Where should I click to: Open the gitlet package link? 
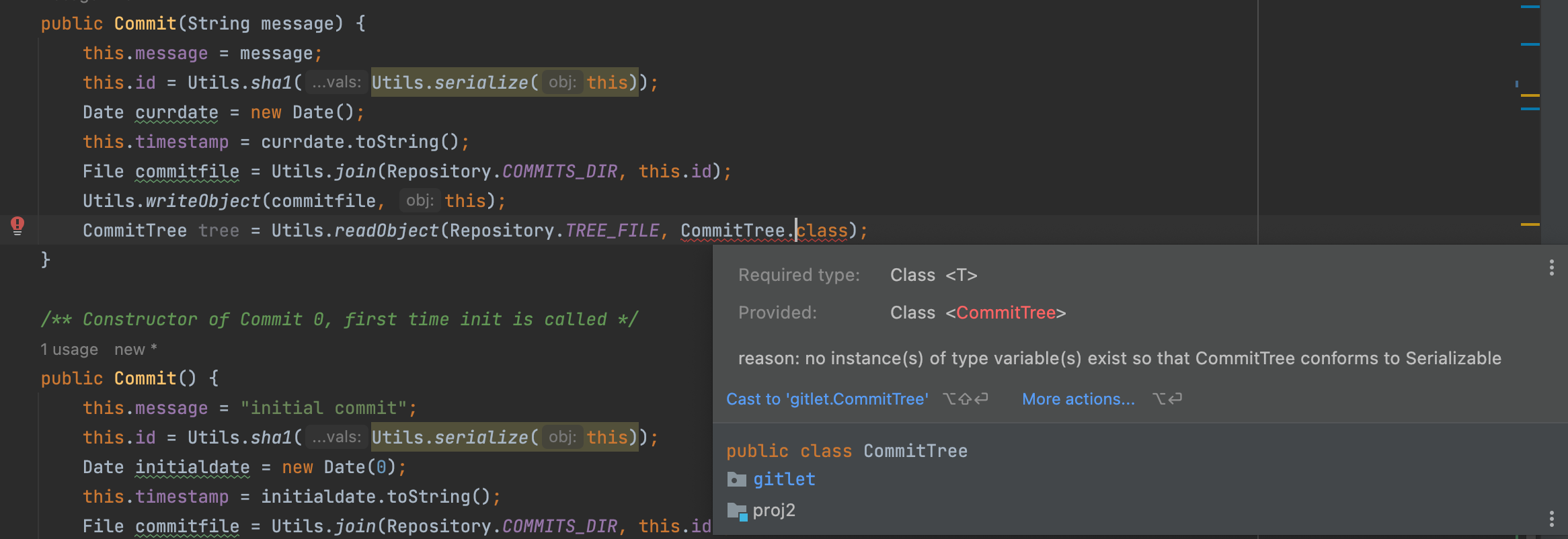784,480
